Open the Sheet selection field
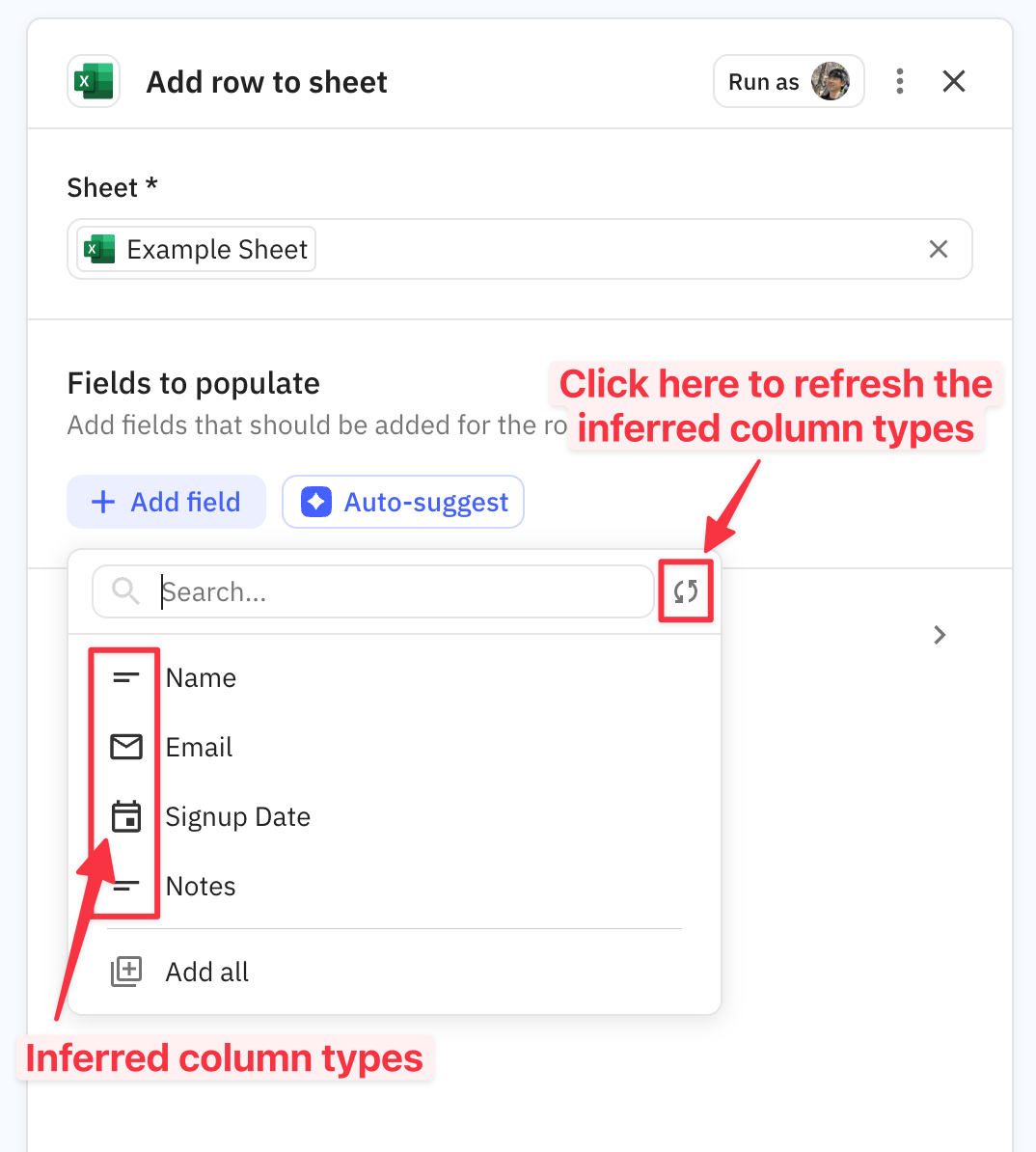1036x1152 pixels. click(617, 249)
